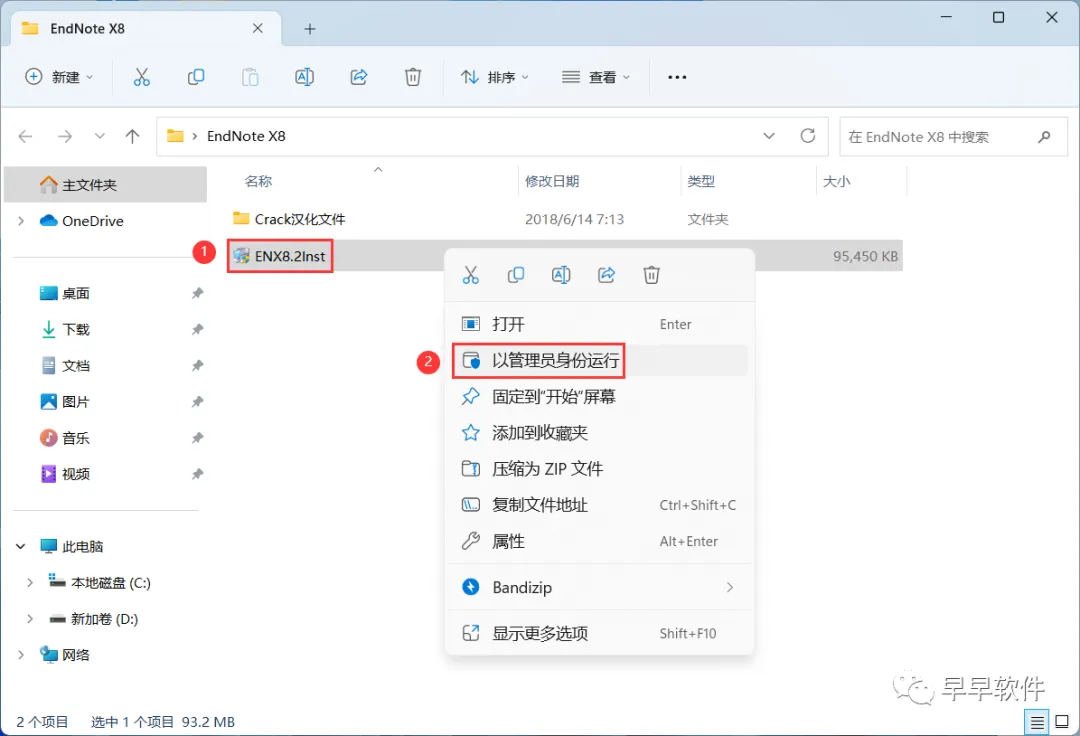Expand the 新加卷 (D:) node
Image resolution: width=1080 pixels, height=736 pixels.
pyautogui.click(x=30, y=619)
